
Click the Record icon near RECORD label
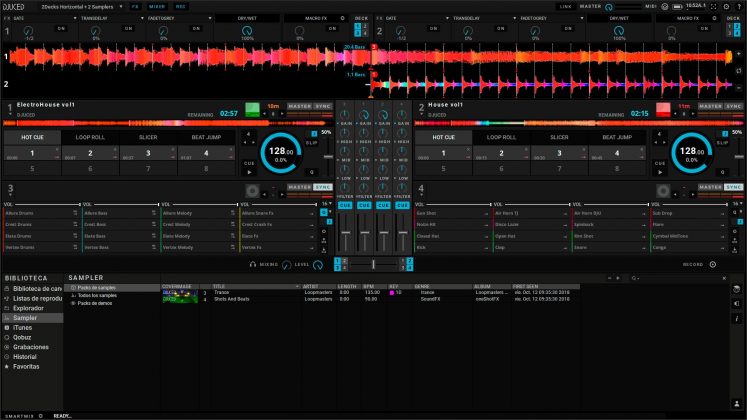(x=713, y=264)
